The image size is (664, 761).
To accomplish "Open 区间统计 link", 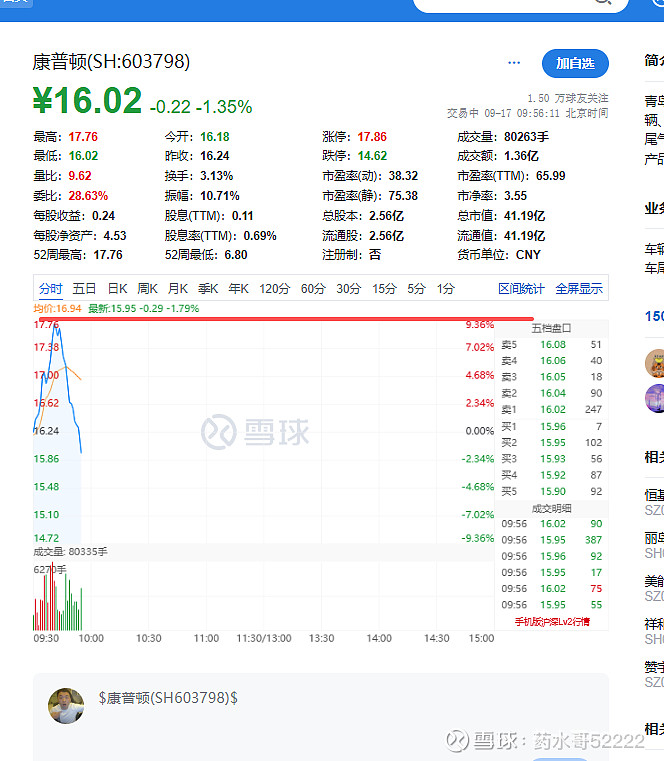I will pyautogui.click(x=521, y=289).
